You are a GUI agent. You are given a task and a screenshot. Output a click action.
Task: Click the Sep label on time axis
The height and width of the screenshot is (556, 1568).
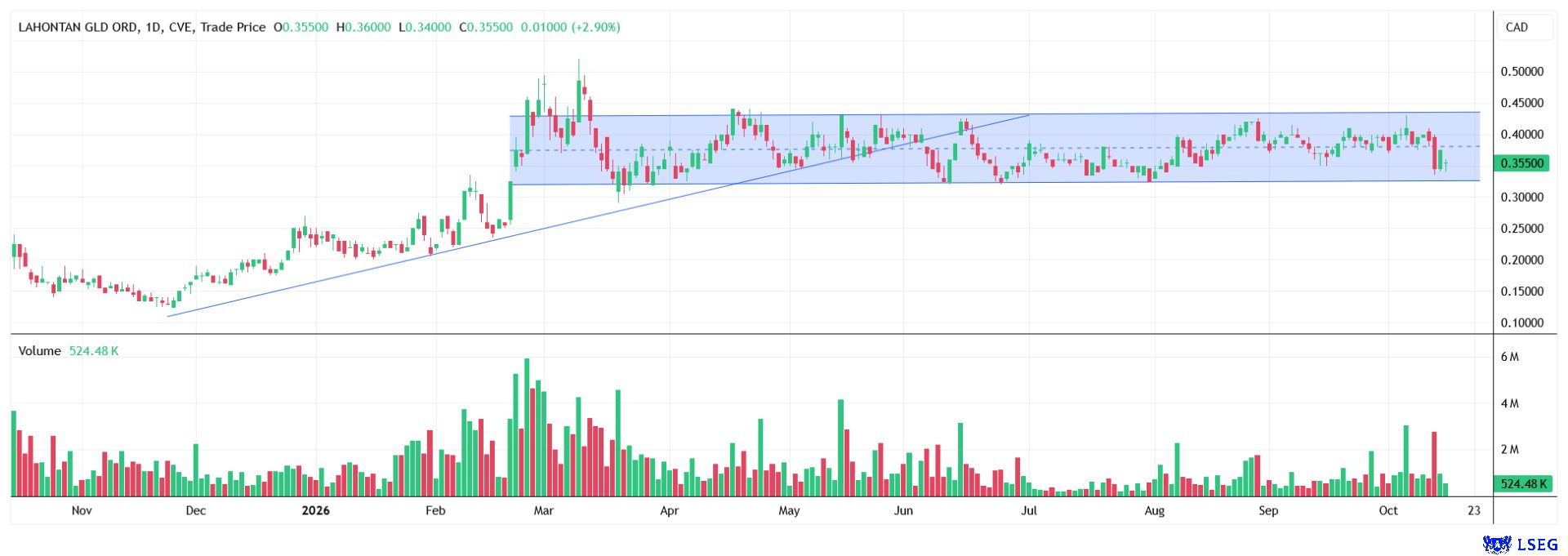[x=1268, y=511]
